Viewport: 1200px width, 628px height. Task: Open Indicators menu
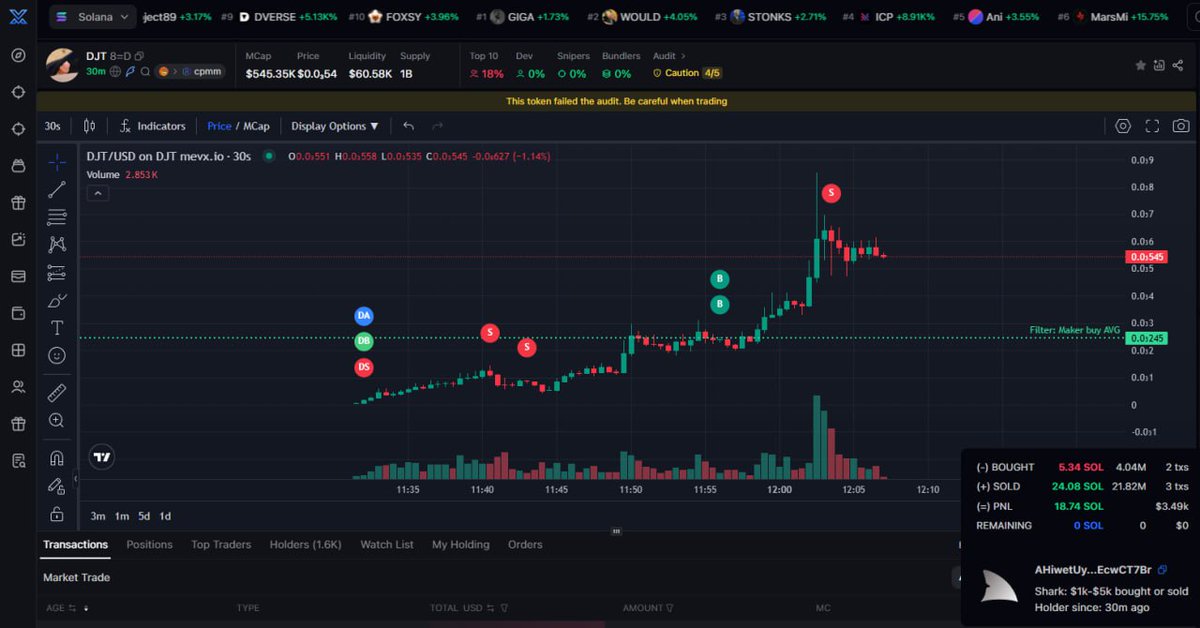click(x=152, y=126)
